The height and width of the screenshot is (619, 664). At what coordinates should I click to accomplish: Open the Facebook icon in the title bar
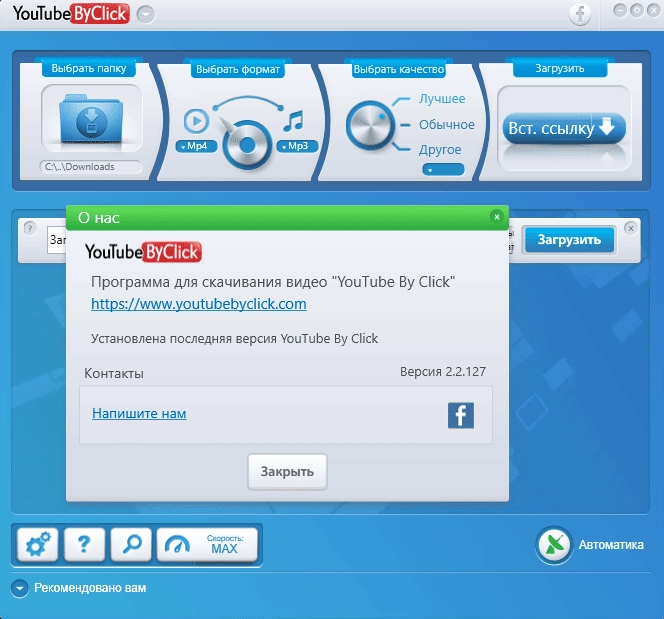point(580,14)
